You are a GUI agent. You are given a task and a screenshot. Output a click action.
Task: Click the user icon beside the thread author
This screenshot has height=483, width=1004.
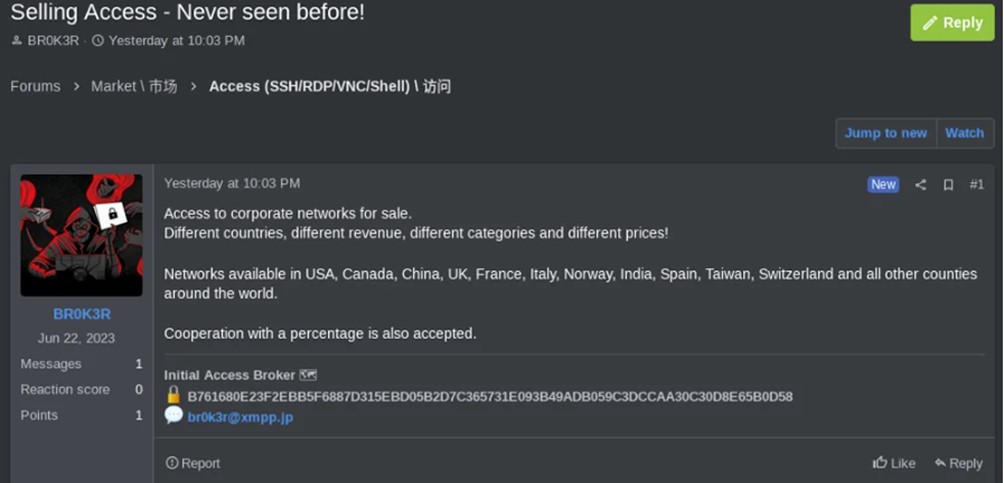coord(16,41)
